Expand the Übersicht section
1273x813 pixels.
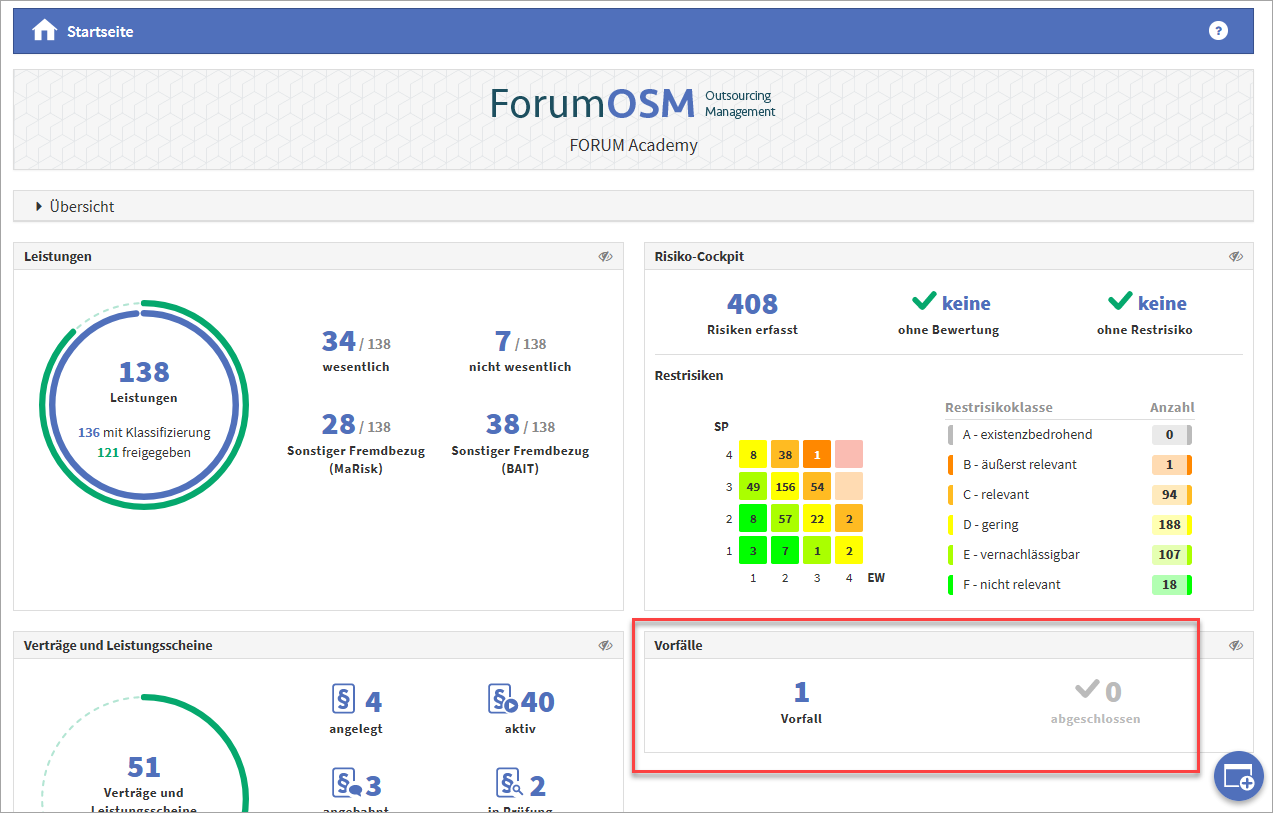pyautogui.click(x=40, y=207)
